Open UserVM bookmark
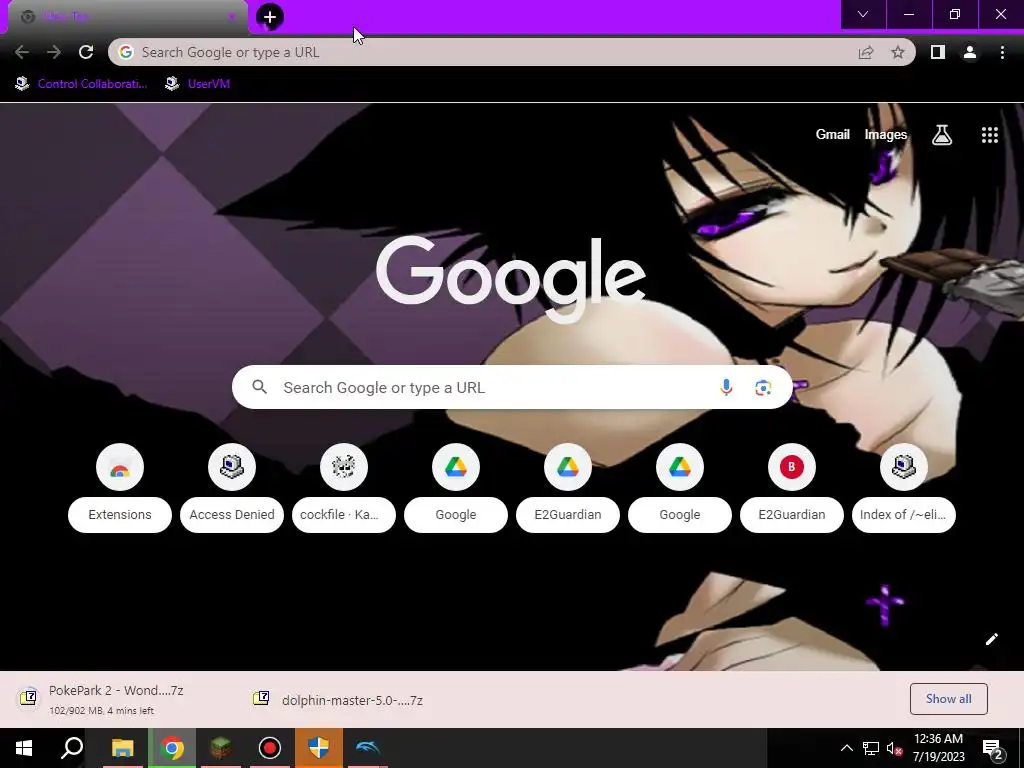The height and width of the screenshot is (768, 1024). [197, 84]
